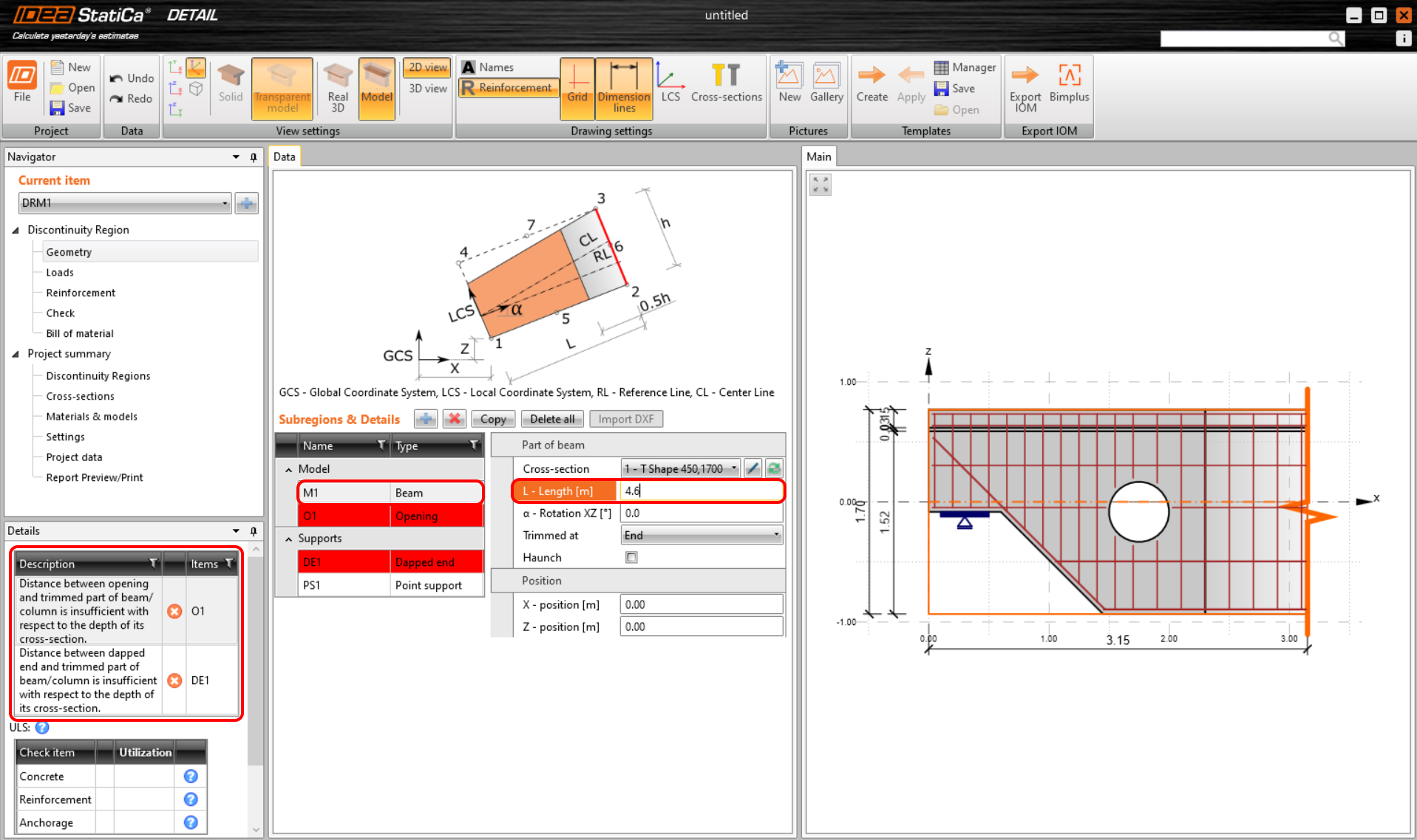The width and height of the screenshot is (1417, 840).
Task: Edit the cross-section with the pencil icon
Action: (x=752, y=468)
